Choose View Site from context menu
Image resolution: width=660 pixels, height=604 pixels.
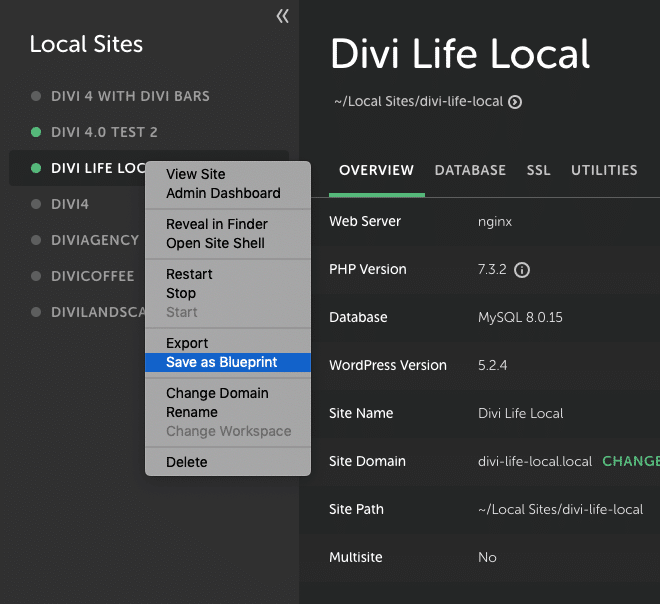coord(196,174)
